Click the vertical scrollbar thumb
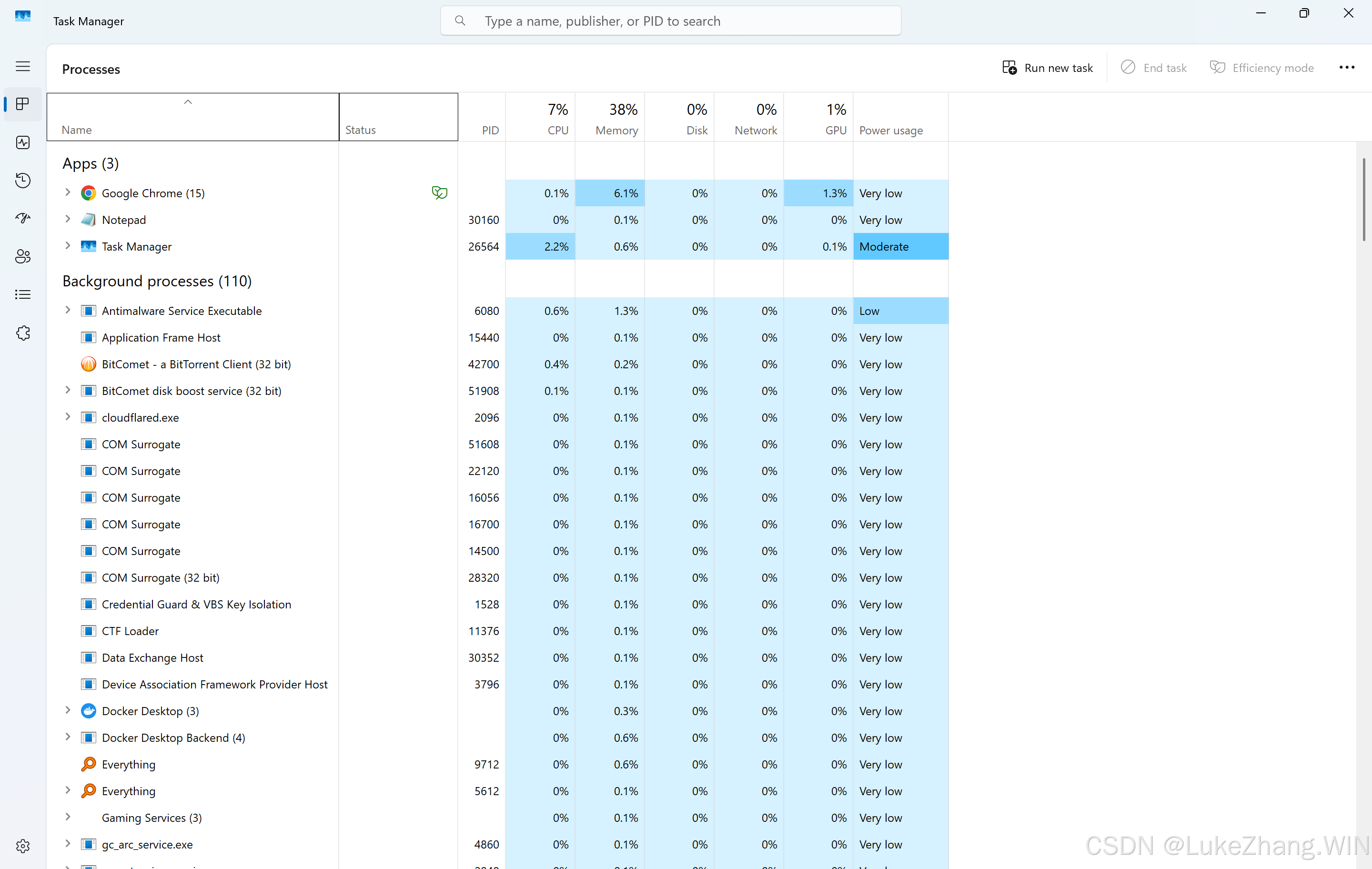Screen dimensions: 1372x869 pyautogui.click(x=1363, y=200)
